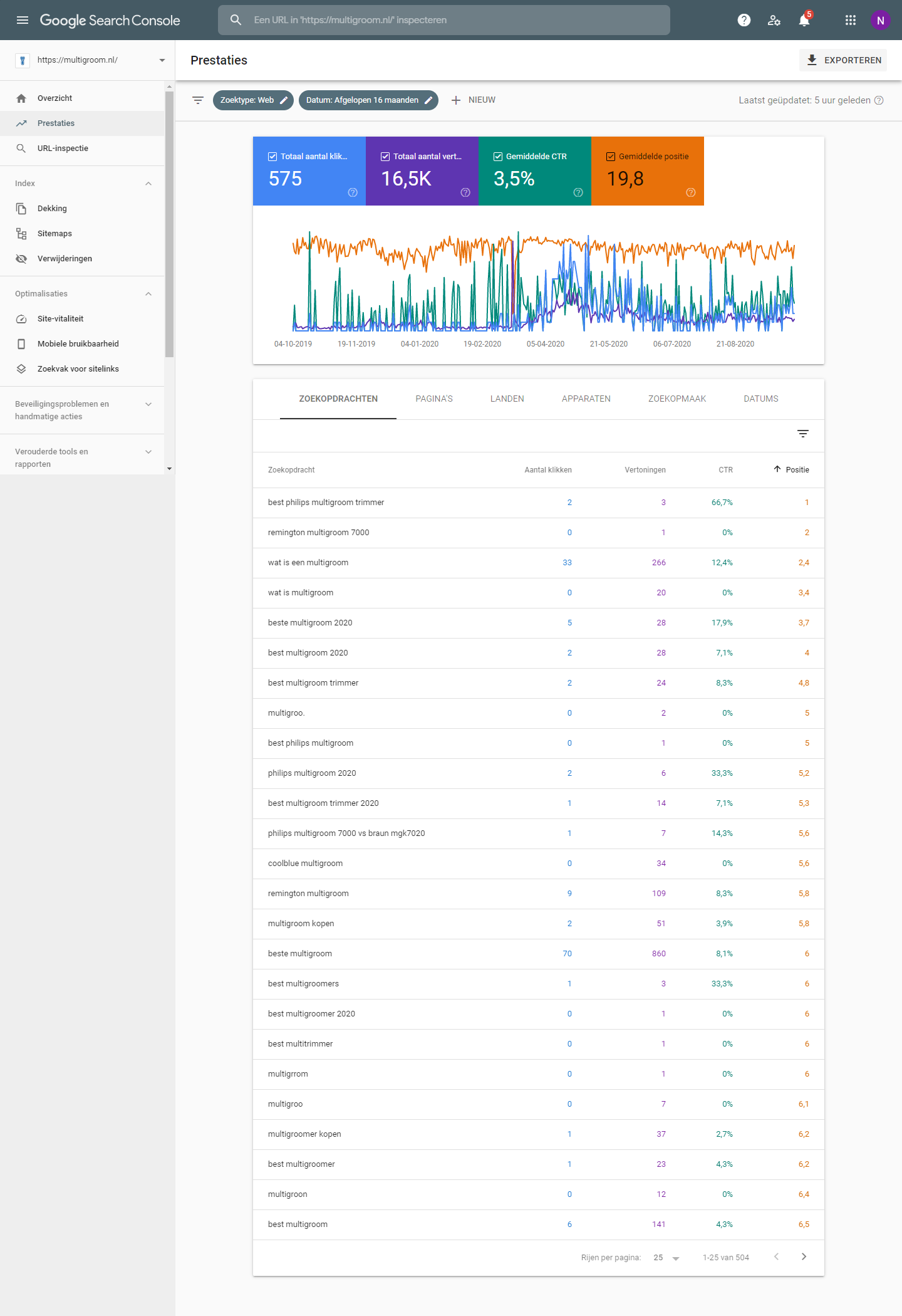Open Mobiele bruikbaarheid report
The height and width of the screenshot is (1316, 902).
pyautogui.click(x=82, y=344)
